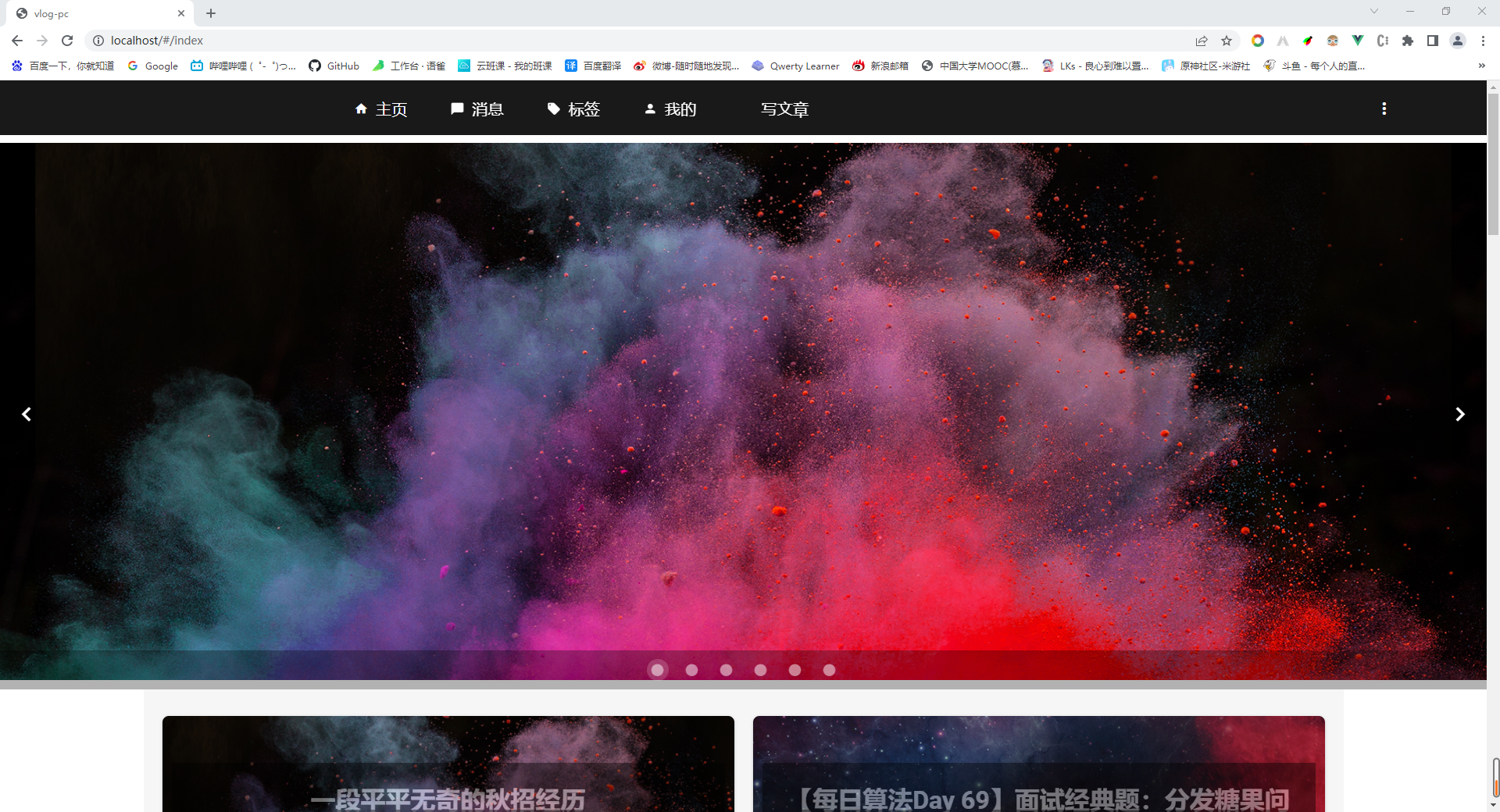The width and height of the screenshot is (1500, 812).
Task: Select the second carousel dot
Action: (x=691, y=670)
